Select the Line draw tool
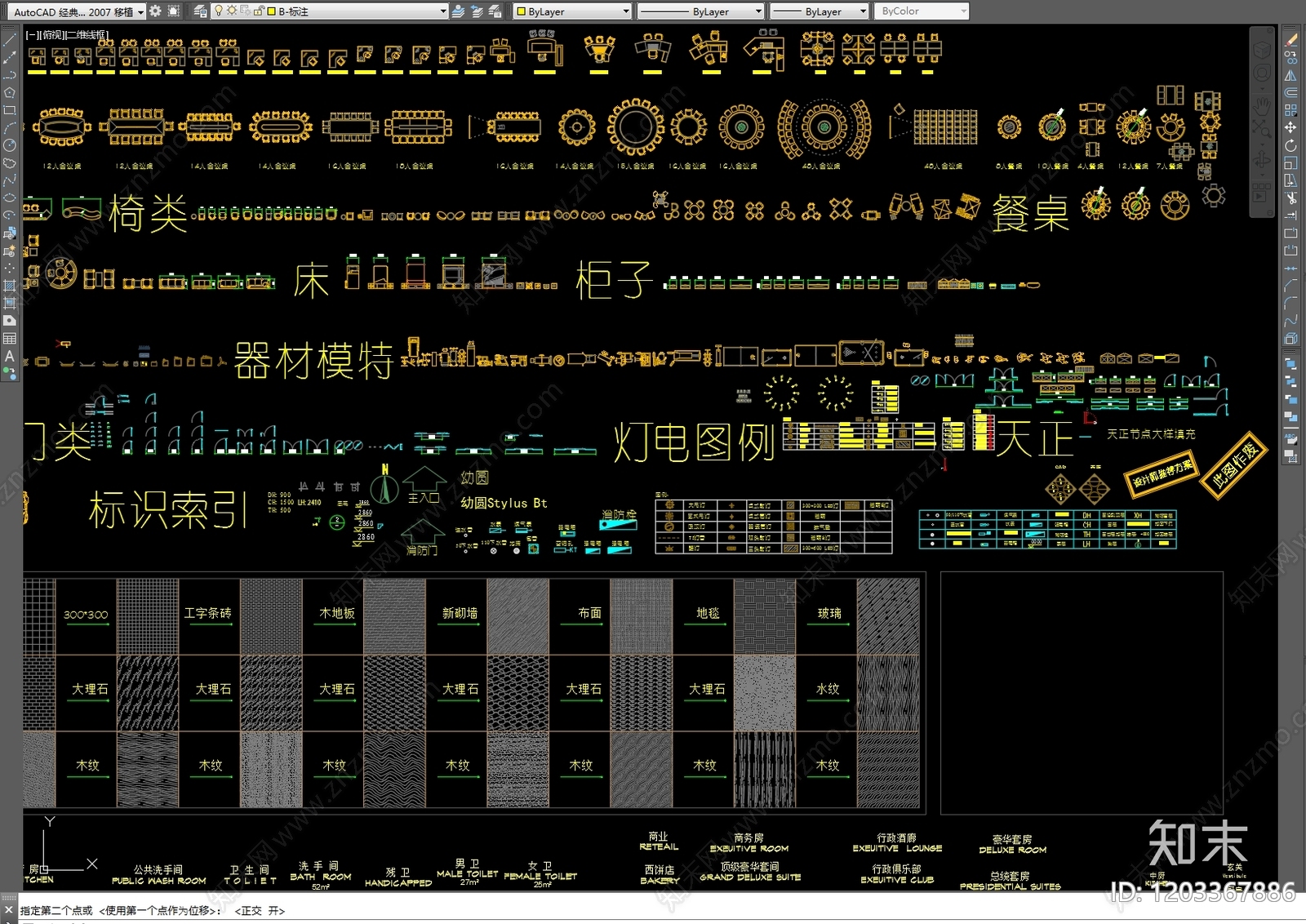 click(x=10, y=39)
